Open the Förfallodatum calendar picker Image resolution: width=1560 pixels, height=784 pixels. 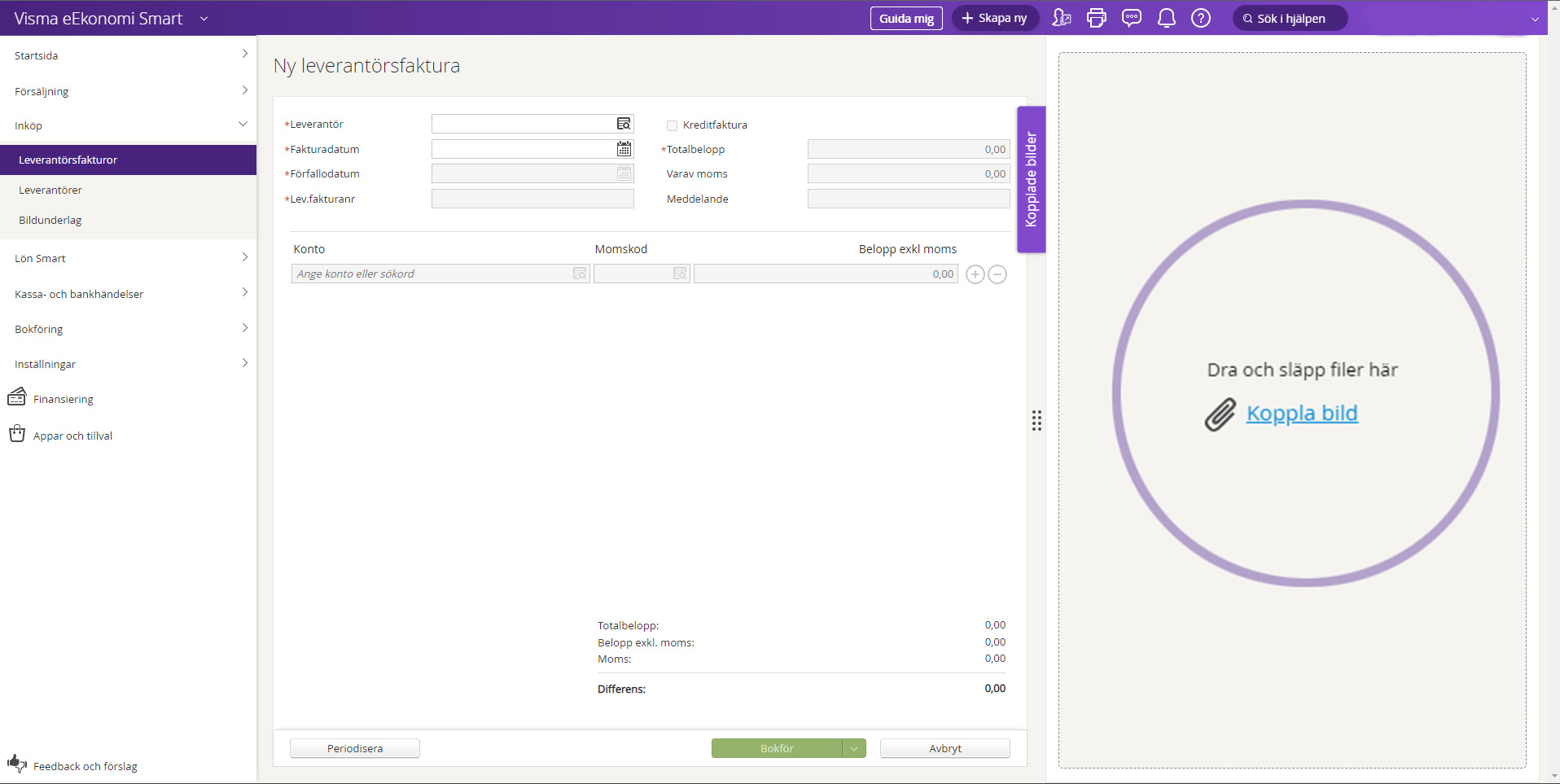coord(624,173)
